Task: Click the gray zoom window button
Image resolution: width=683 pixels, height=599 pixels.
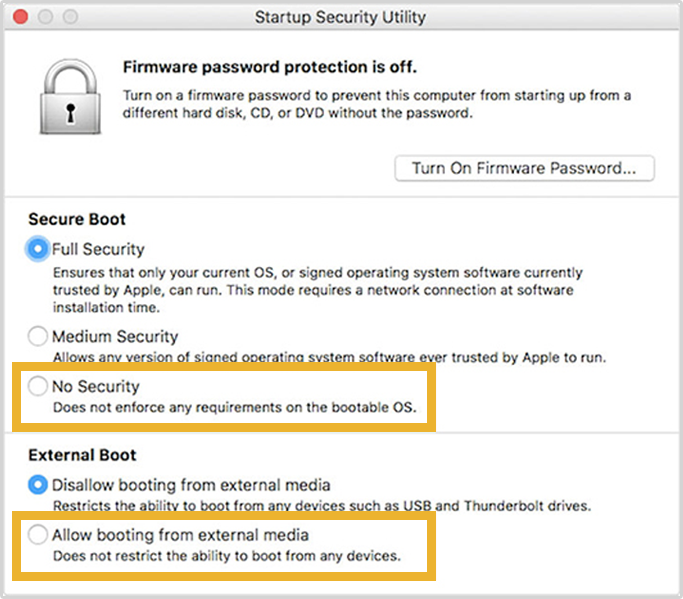Action: 70,17
